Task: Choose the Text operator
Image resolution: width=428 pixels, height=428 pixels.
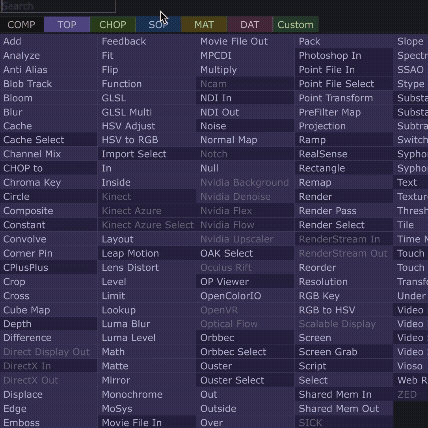Action: pos(411,183)
